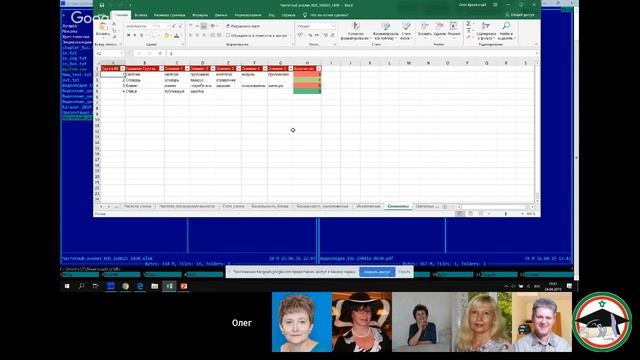Click the Increase Font Size icon
Image resolution: width=640 pixels, height=360 pixels.
[173, 26]
